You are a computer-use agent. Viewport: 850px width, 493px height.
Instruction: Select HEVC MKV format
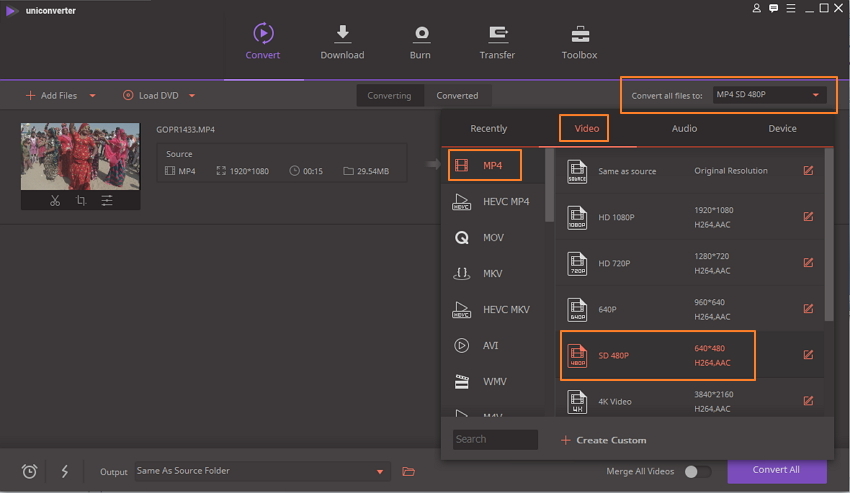click(493, 309)
